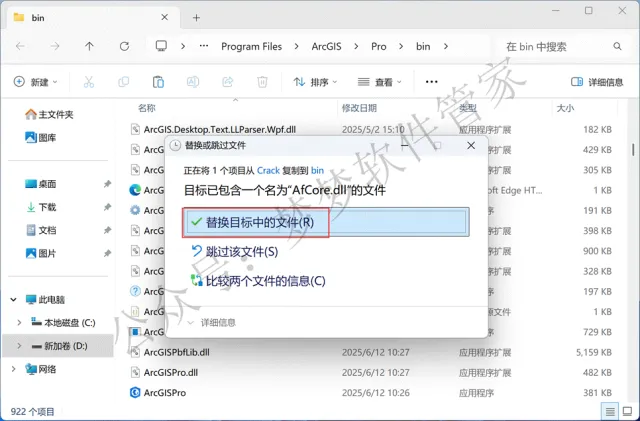
Task: Expand the 本地磁盘 (C:) tree node
Action: (x=19, y=323)
